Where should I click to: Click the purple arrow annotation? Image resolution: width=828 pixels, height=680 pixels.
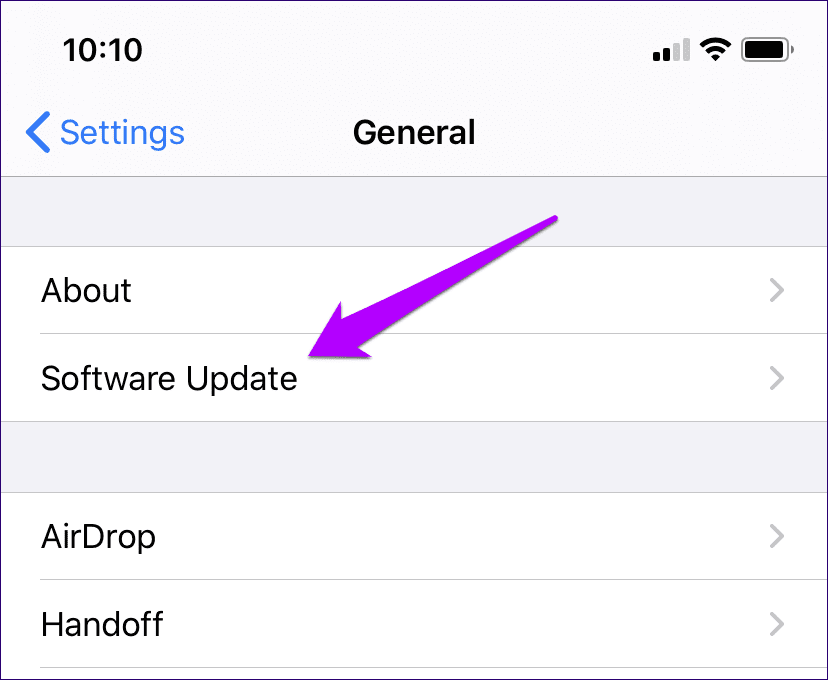point(433,287)
